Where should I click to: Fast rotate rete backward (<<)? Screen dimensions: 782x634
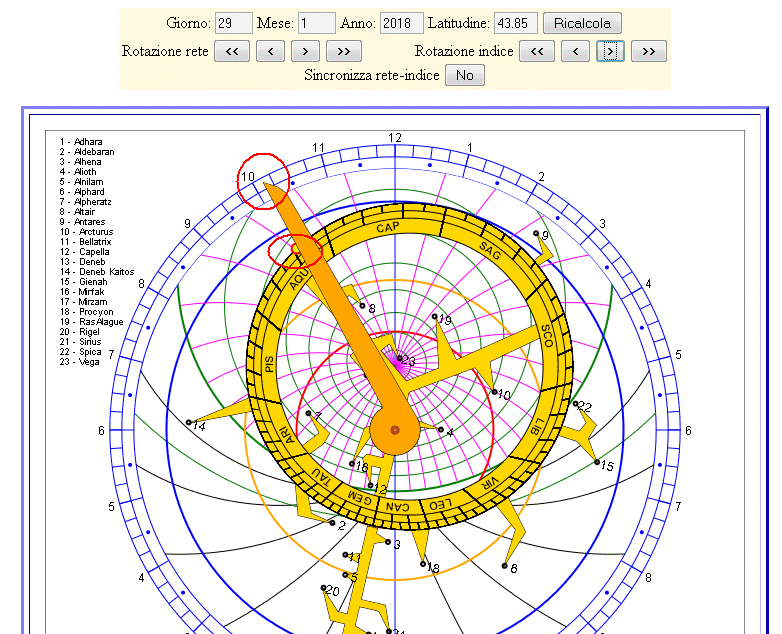(231, 51)
